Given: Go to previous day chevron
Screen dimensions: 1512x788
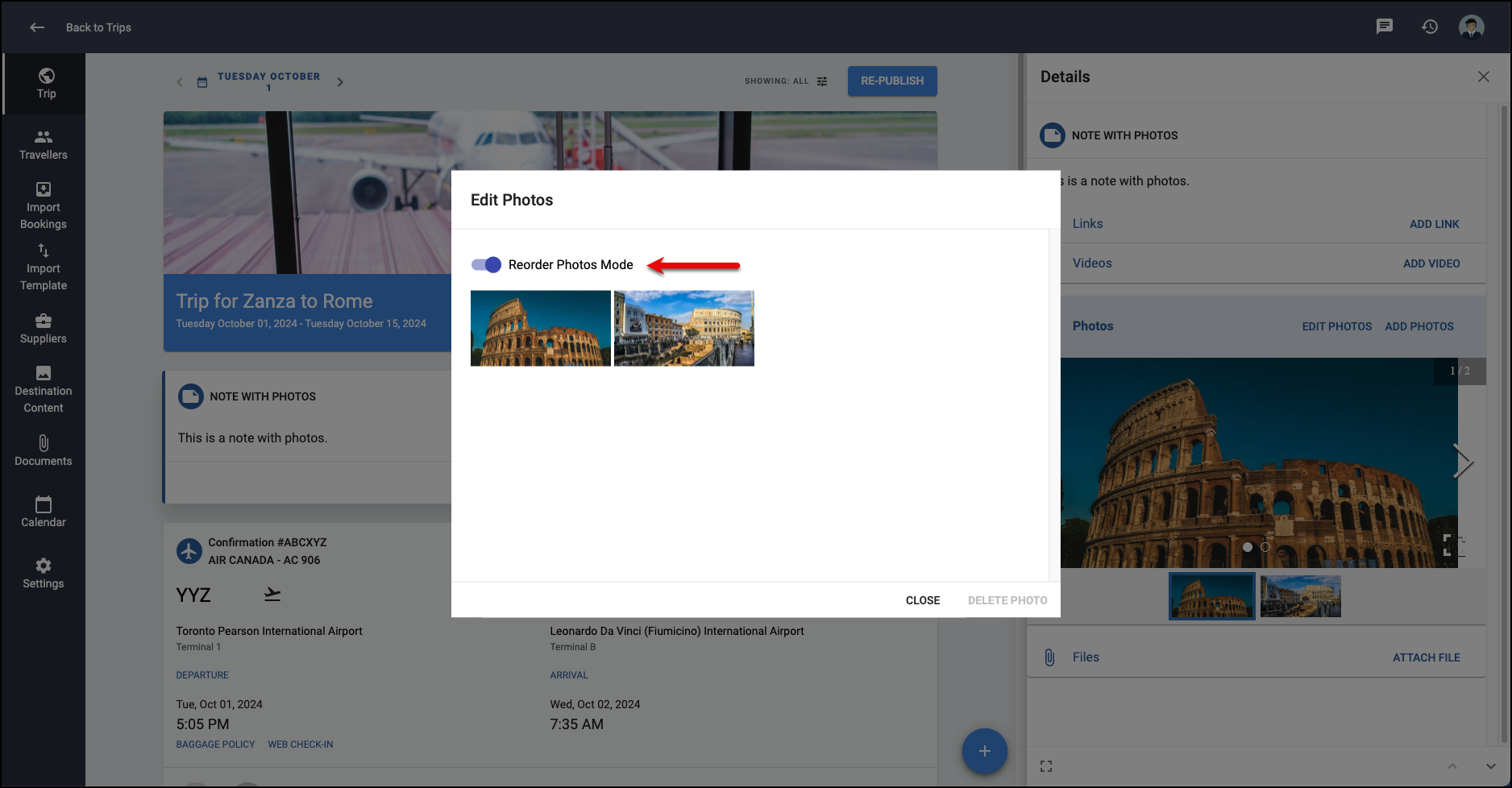Looking at the screenshot, I should click(180, 82).
